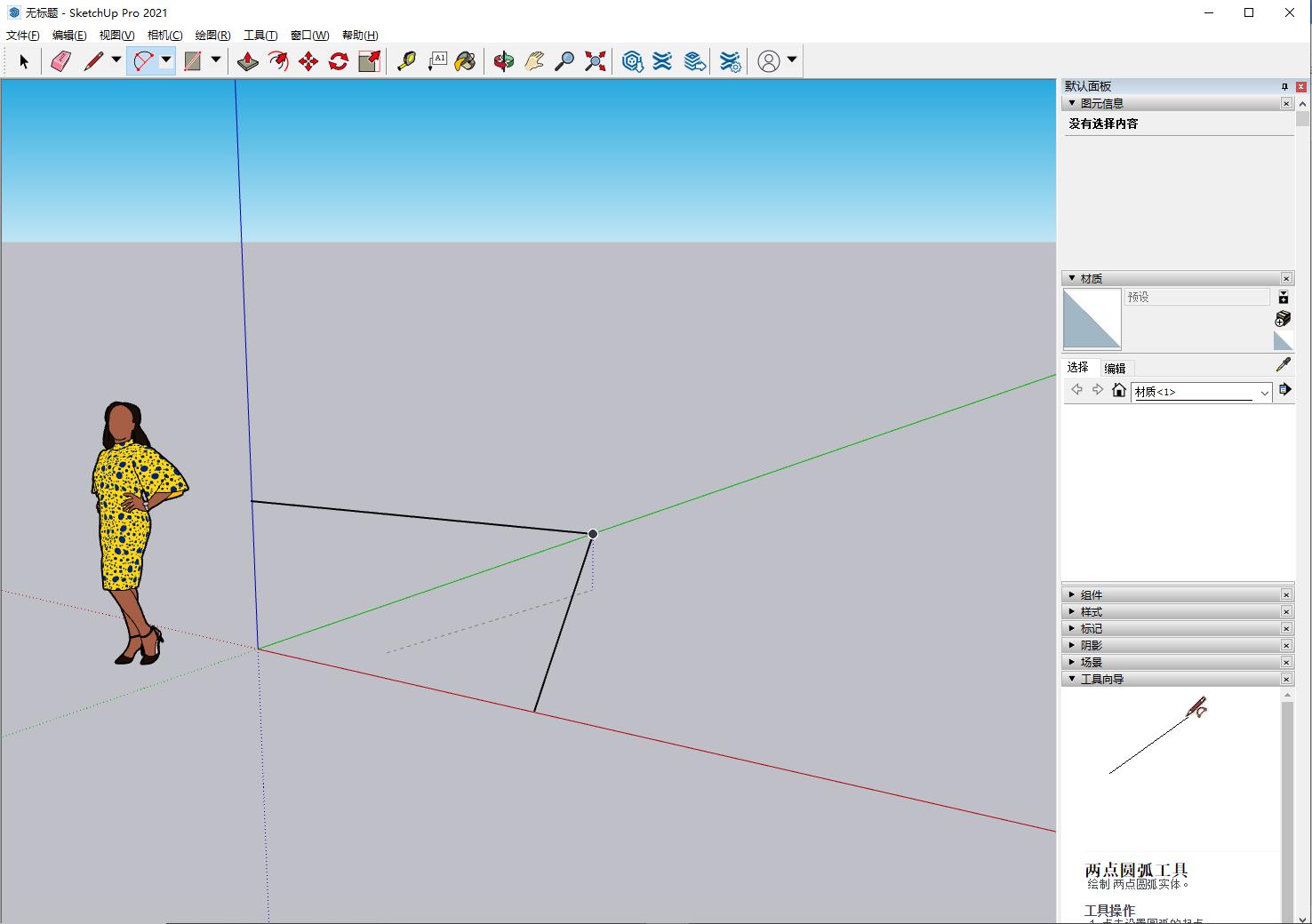
Task: Close the 图元信息 panel
Action: coord(1286,103)
